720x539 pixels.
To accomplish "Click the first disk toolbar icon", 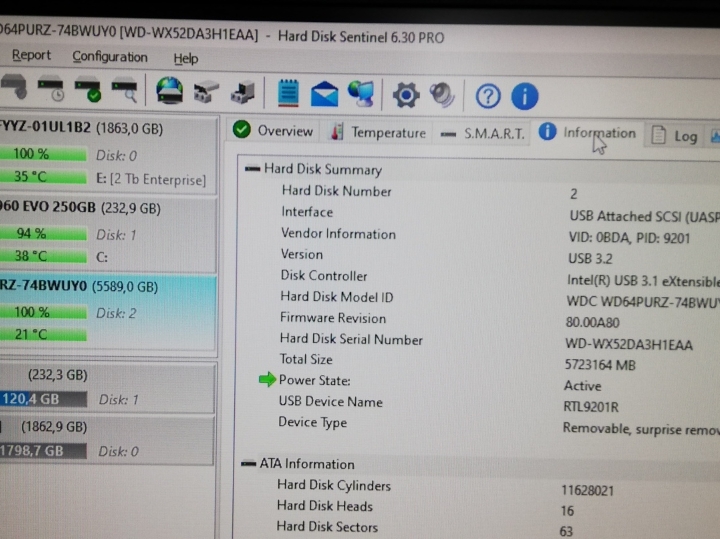I will 14,87.
